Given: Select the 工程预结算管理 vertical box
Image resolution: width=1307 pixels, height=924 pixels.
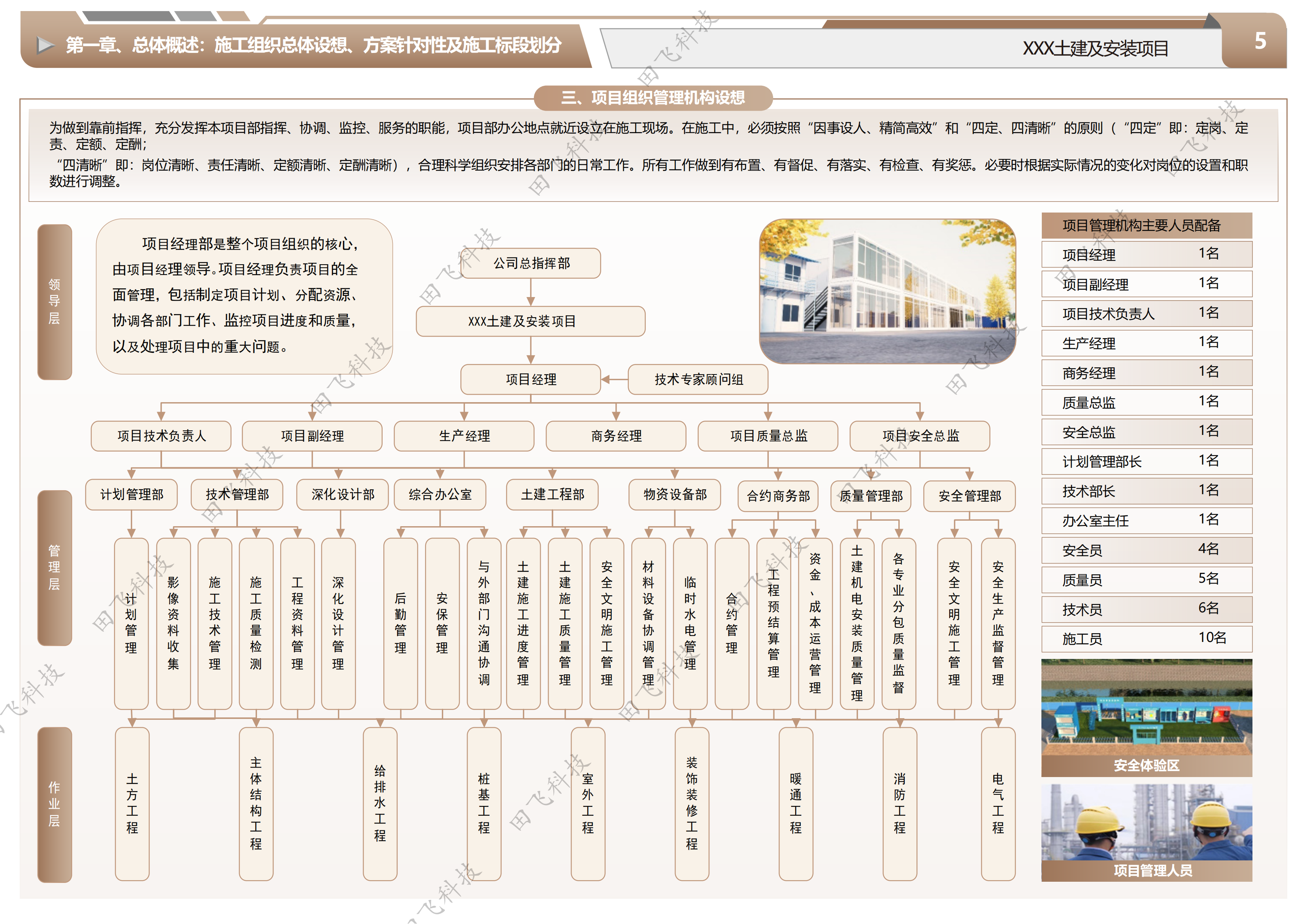Looking at the screenshot, I should (773, 624).
